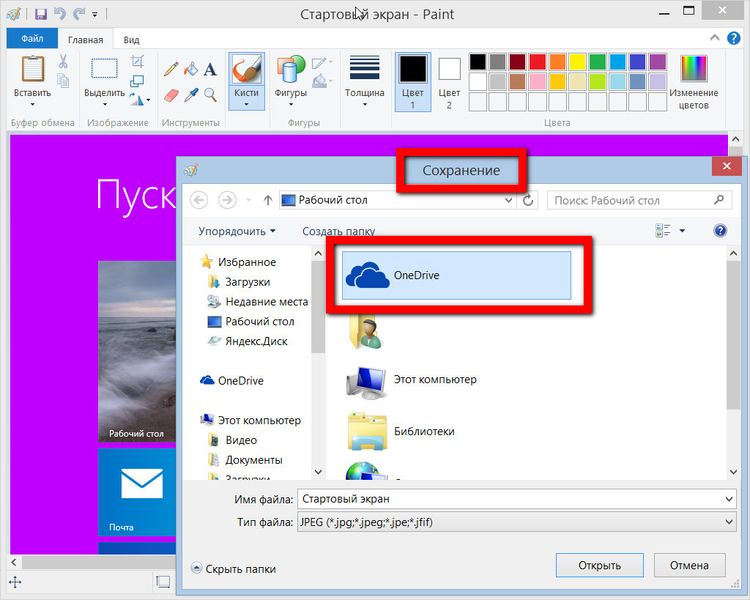Click the Refresh icon beside address bar
The height and width of the screenshot is (600, 750).
click(x=528, y=200)
